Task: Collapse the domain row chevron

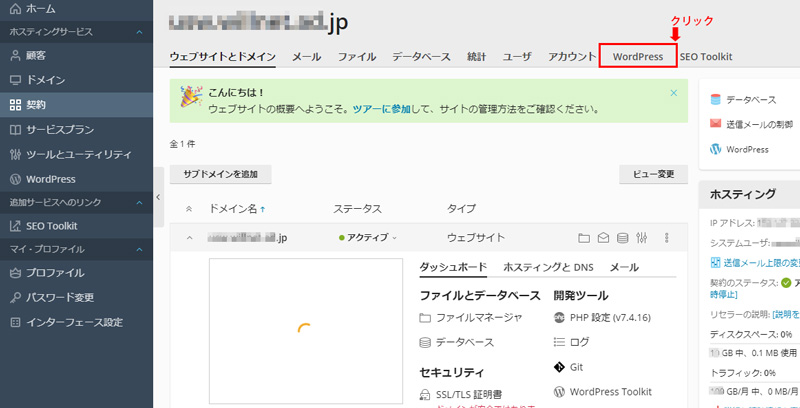Action: [x=189, y=238]
